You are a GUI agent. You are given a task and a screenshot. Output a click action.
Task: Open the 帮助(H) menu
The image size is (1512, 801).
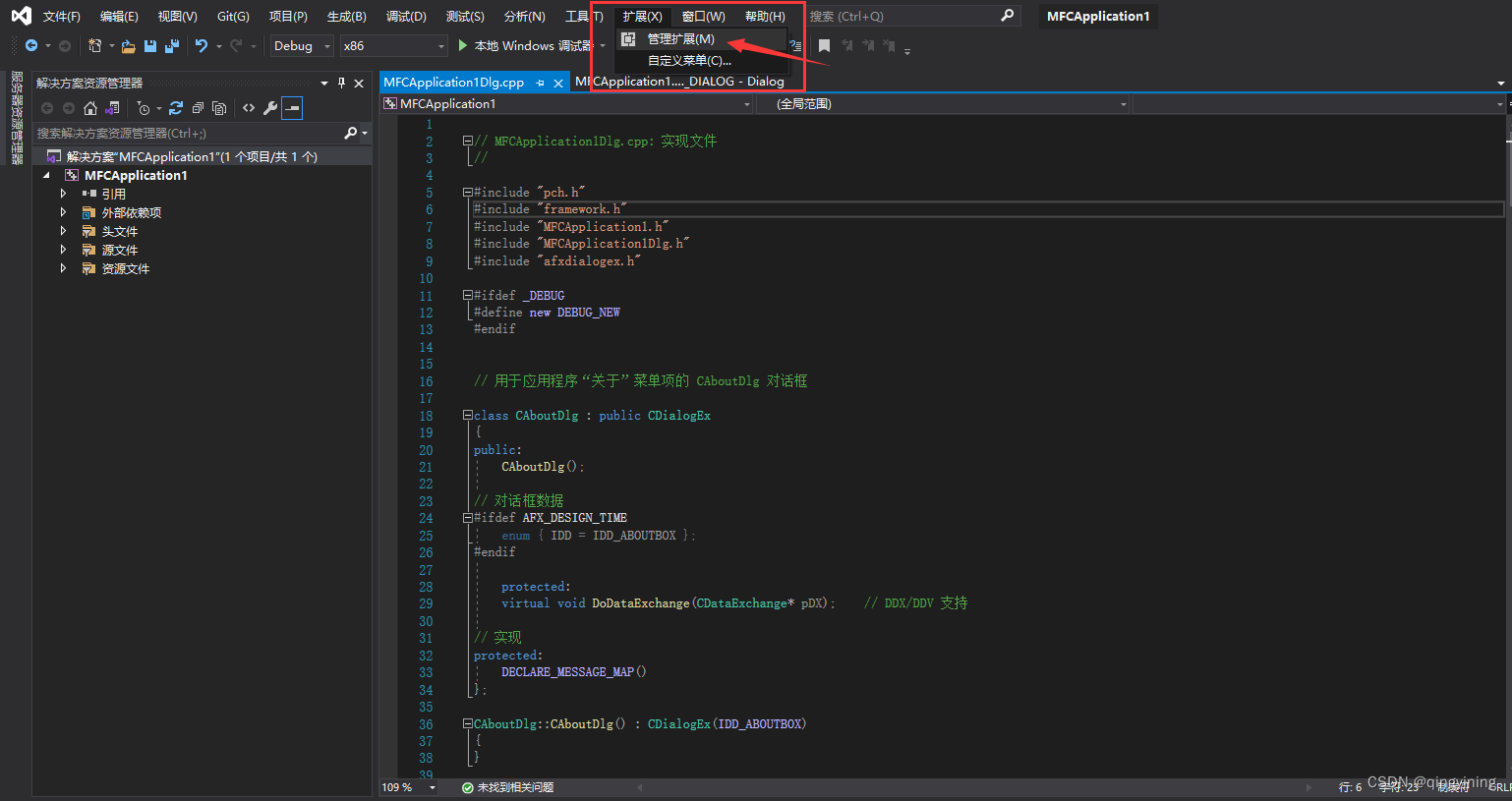click(765, 16)
